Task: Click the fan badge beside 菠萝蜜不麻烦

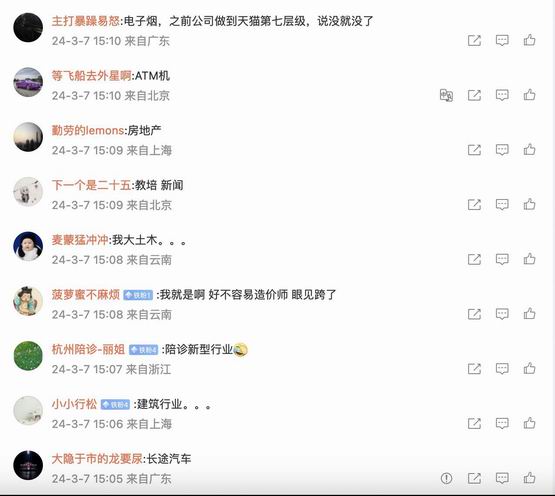Action: click(x=138, y=295)
